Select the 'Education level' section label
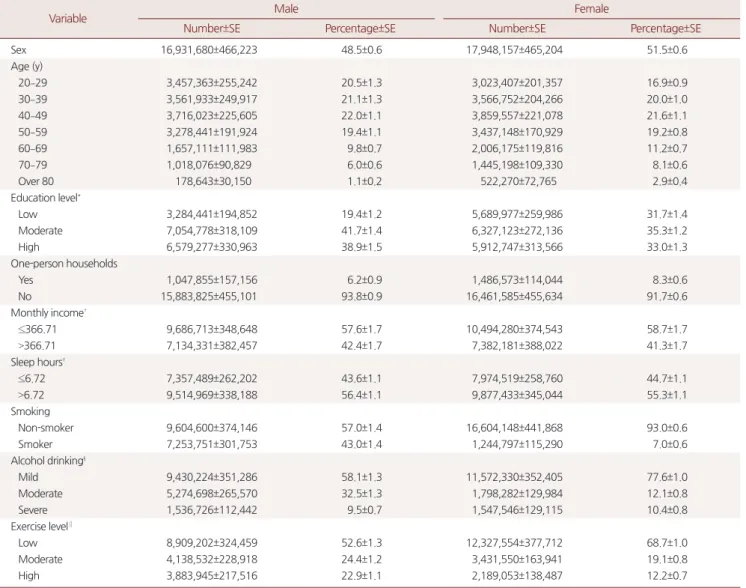 click(46, 198)
